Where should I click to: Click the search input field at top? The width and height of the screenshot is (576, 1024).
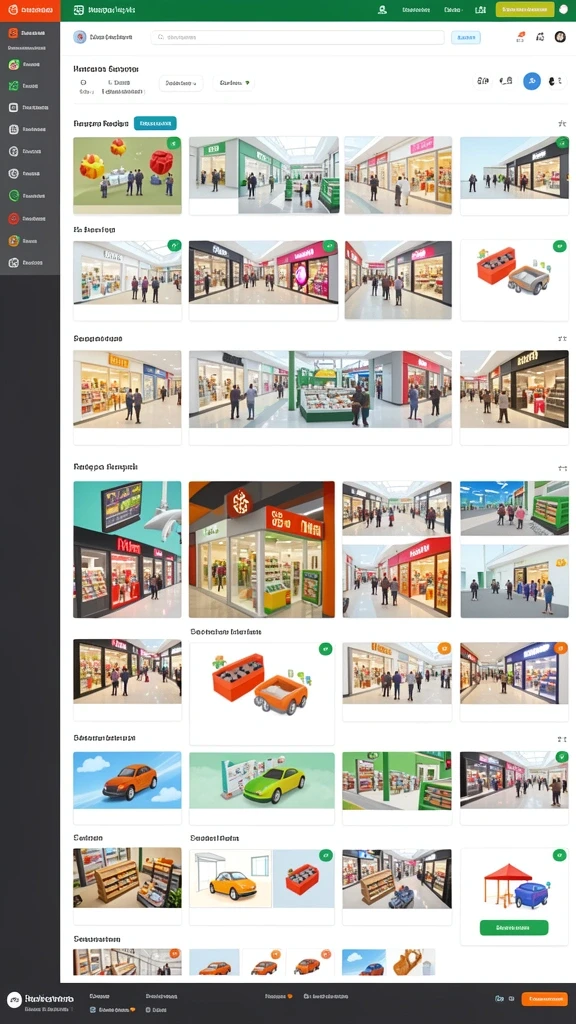[x=297, y=37]
